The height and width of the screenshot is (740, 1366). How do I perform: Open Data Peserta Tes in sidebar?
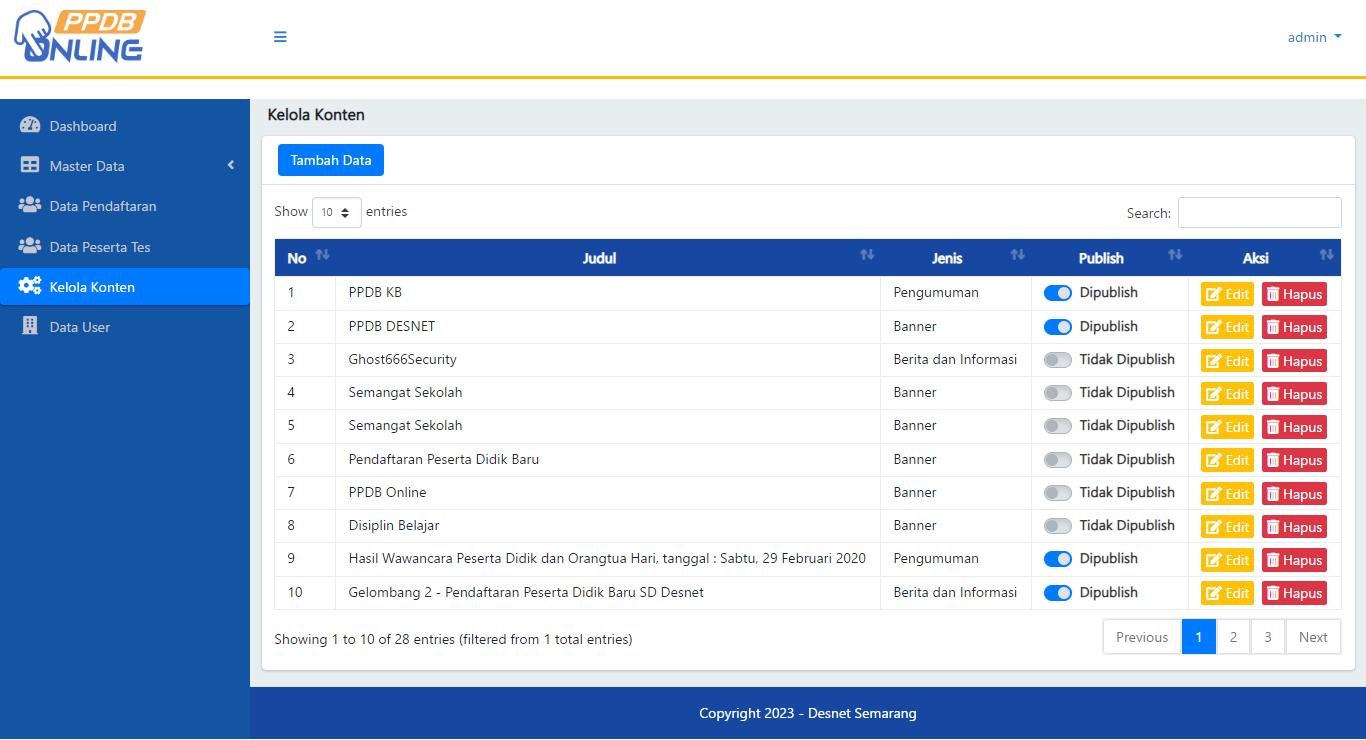tap(100, 247)
